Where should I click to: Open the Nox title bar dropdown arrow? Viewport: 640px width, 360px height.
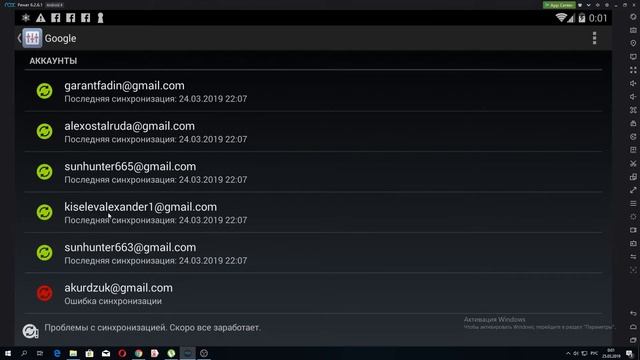[x=589, y=5]
